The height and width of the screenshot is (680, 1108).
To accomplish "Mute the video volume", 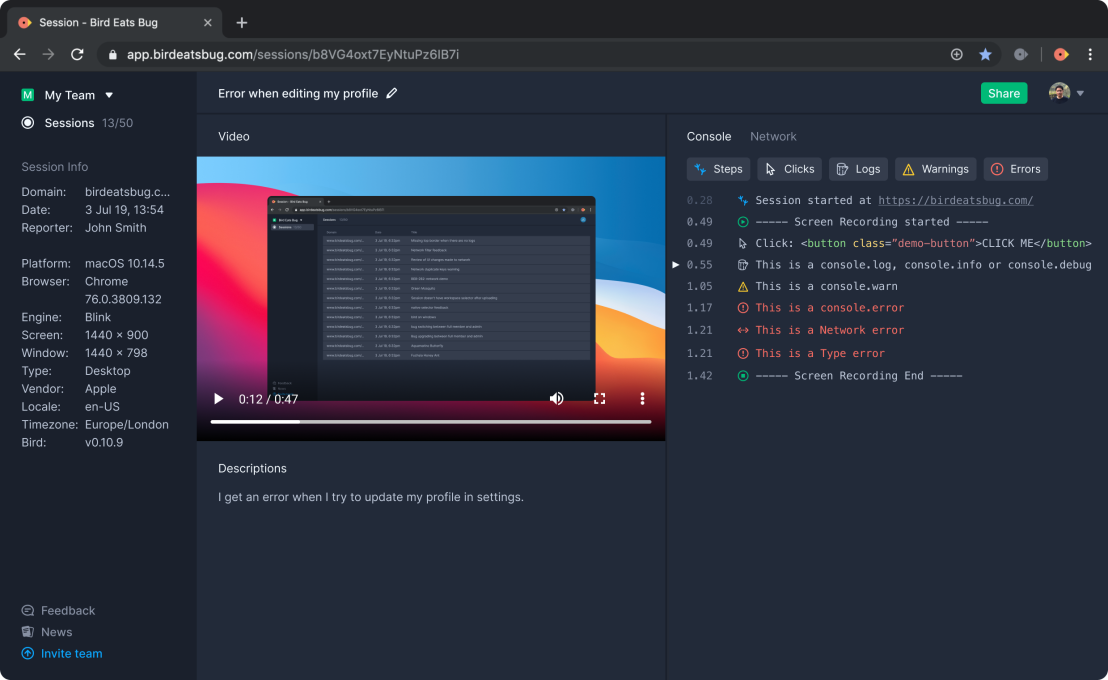I will point(557,399).
